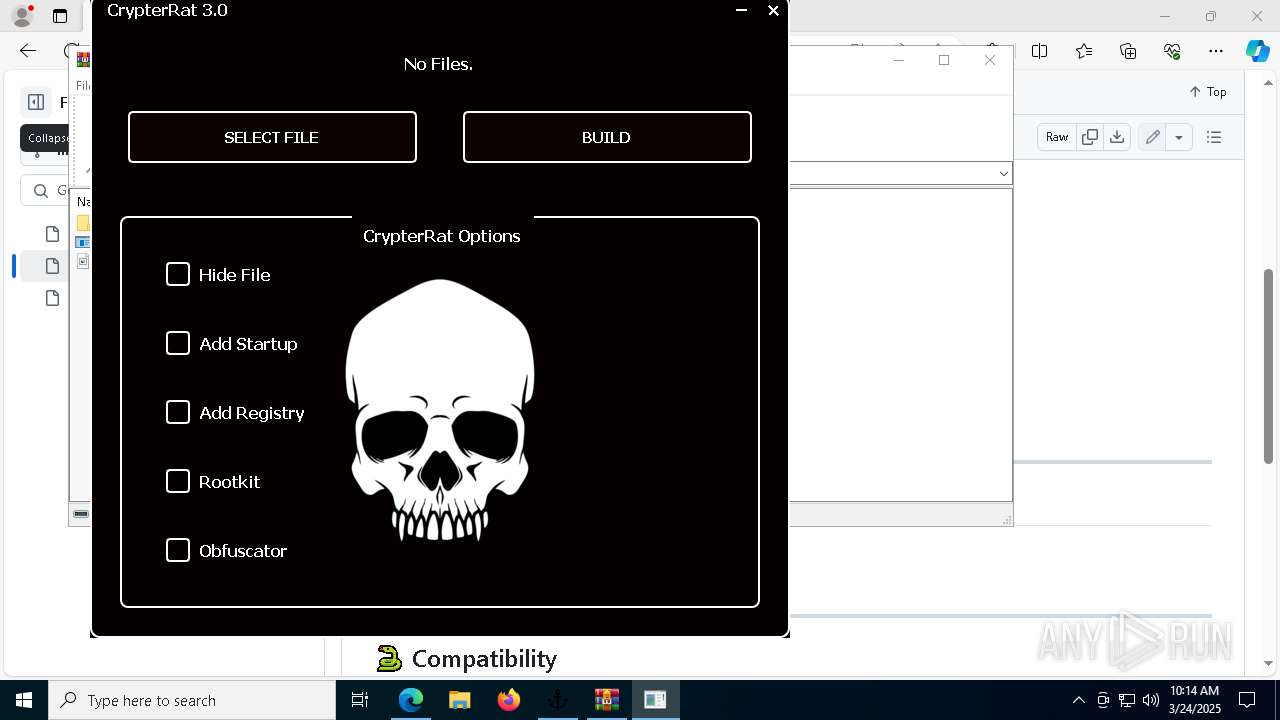This screenshot has height=720, width=1280.
Task: Open Edge Favorites icon
Action: click(1084, 51)
